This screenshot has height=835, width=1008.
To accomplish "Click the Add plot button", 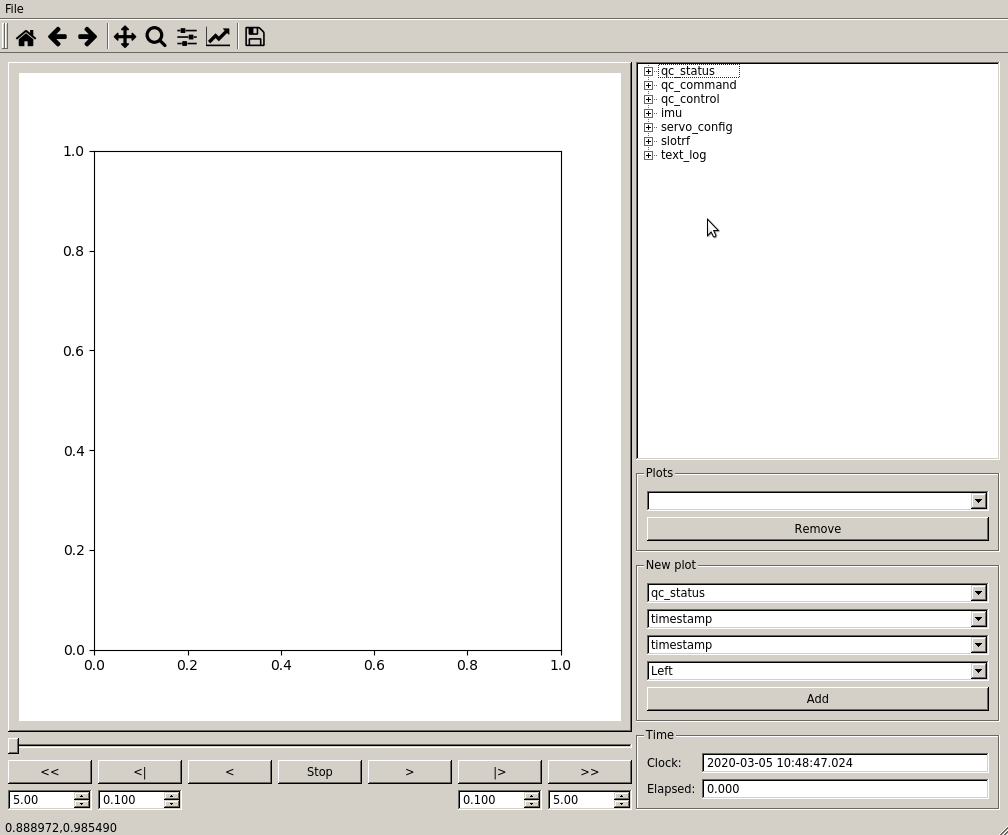I will (x=817, y=698).
